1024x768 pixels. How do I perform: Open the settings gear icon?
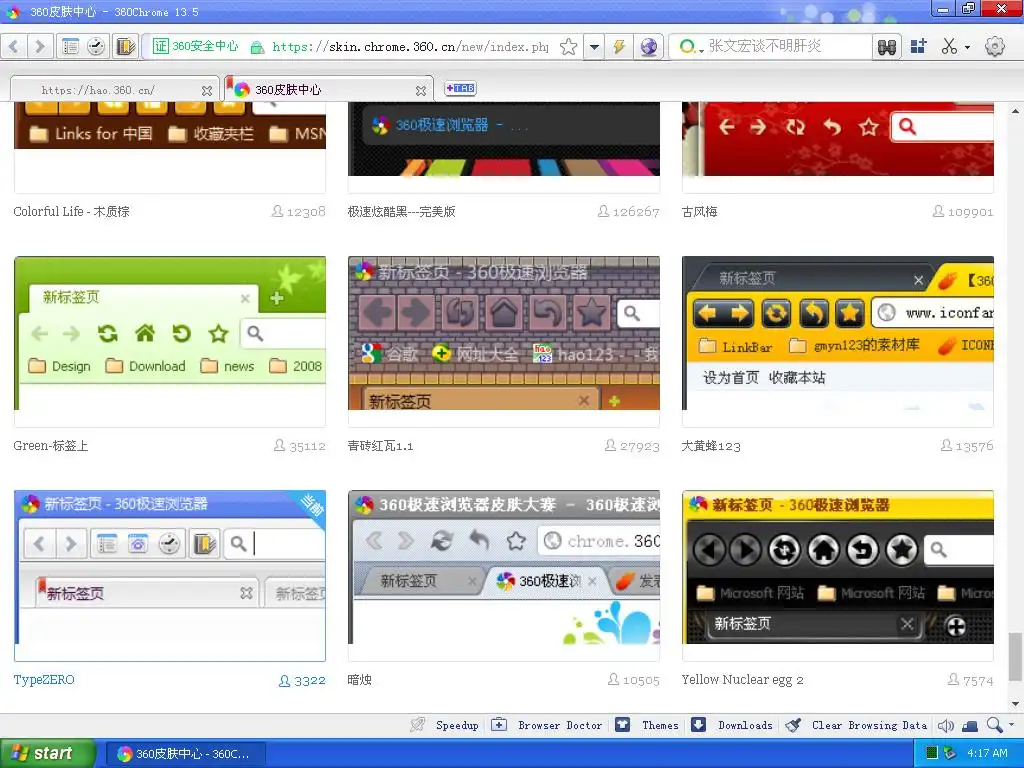(x=995, y=46)
